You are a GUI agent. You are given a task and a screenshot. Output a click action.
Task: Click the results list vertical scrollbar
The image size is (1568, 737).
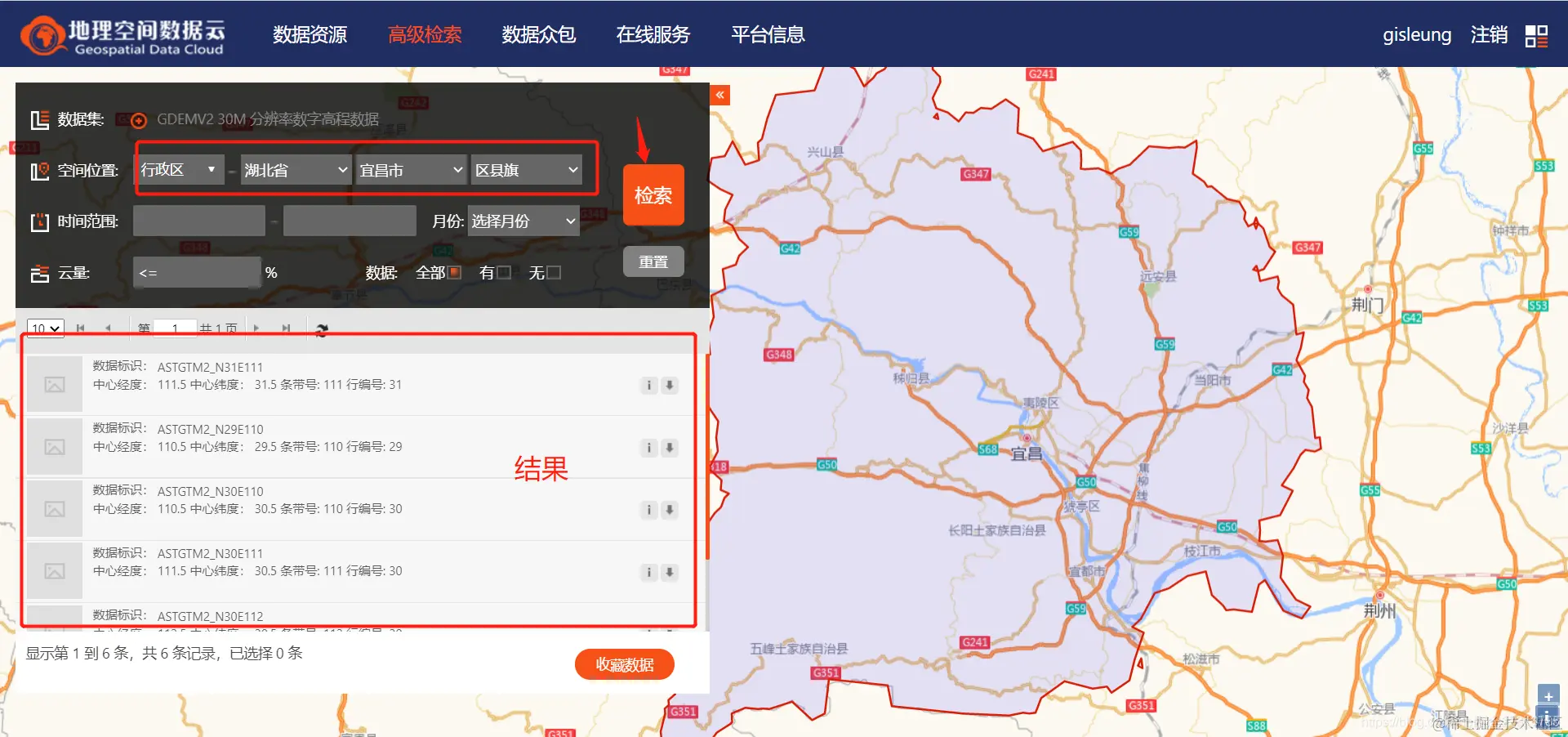pyautogui.click(x=706, y=458)
